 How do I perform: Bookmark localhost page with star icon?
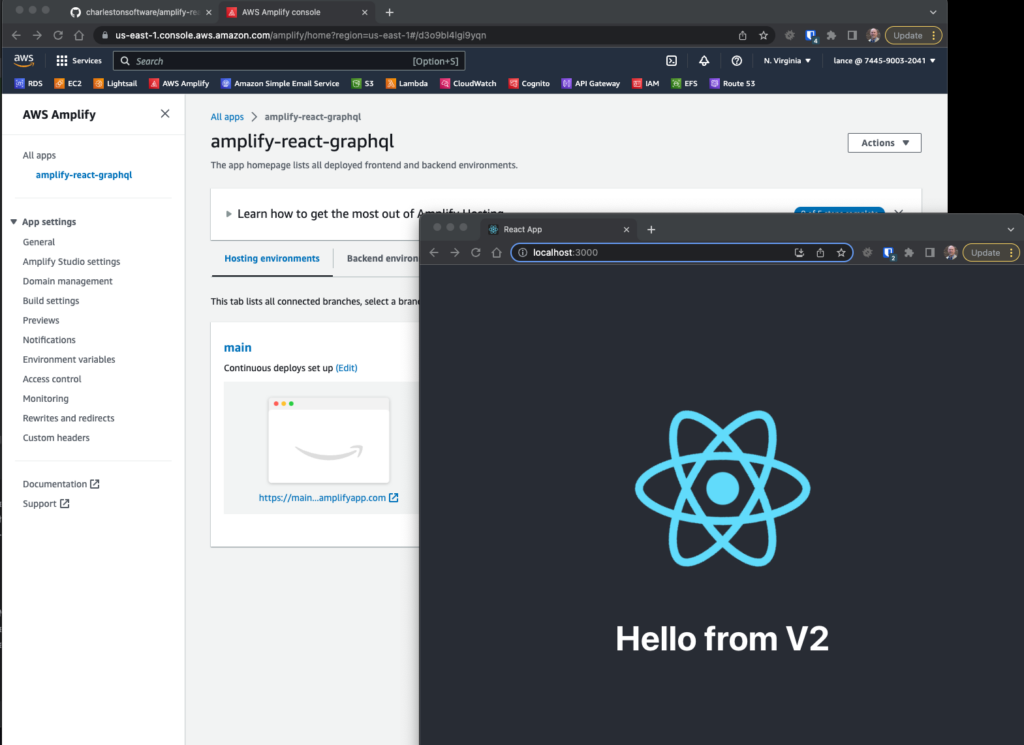pyautogui.click(x=841, y=253)
